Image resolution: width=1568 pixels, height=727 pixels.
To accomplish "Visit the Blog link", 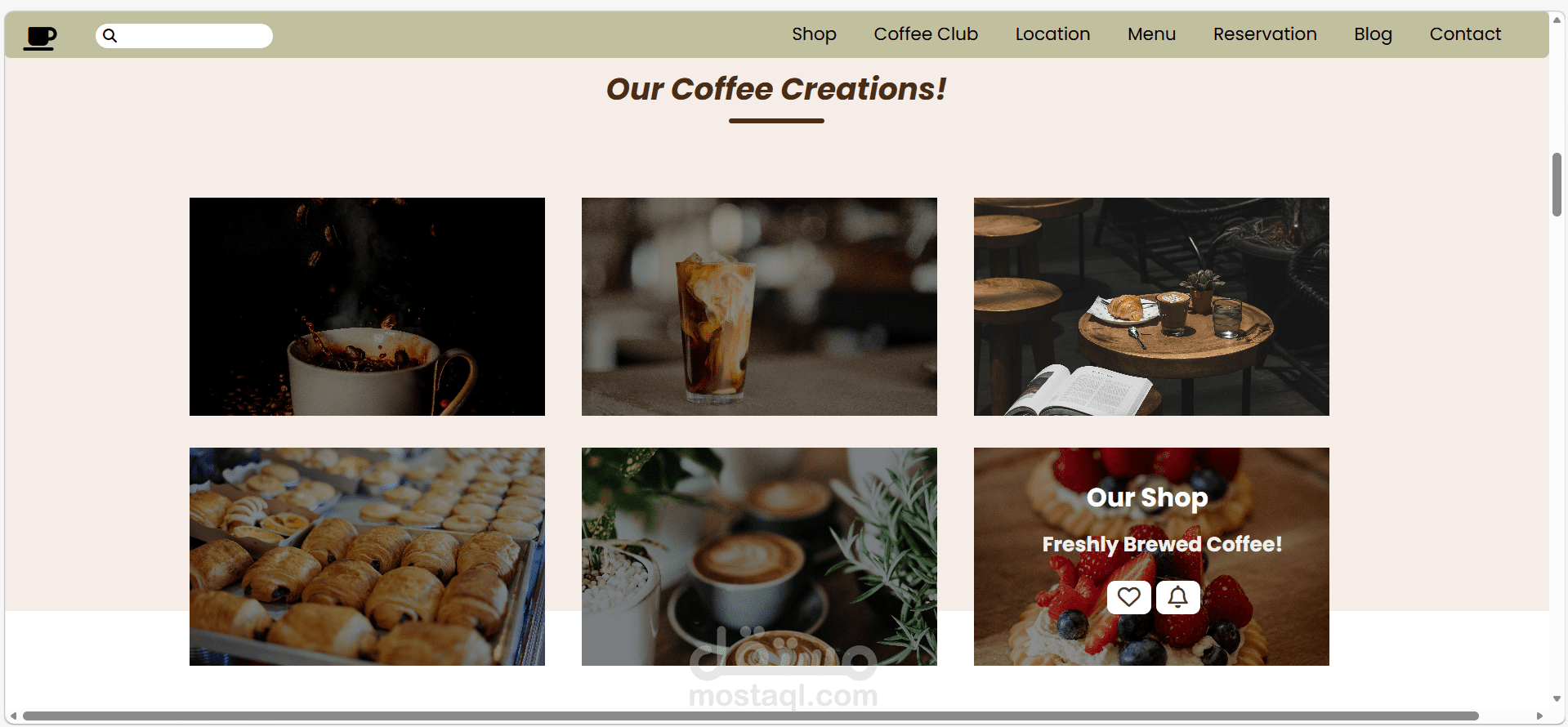I will 1373,34.
